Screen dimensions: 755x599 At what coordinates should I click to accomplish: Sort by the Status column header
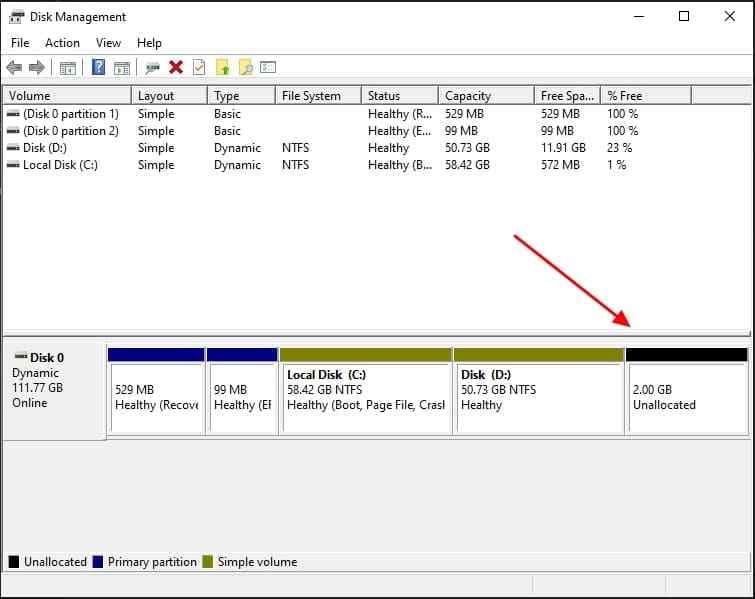[x=400, y=96]
